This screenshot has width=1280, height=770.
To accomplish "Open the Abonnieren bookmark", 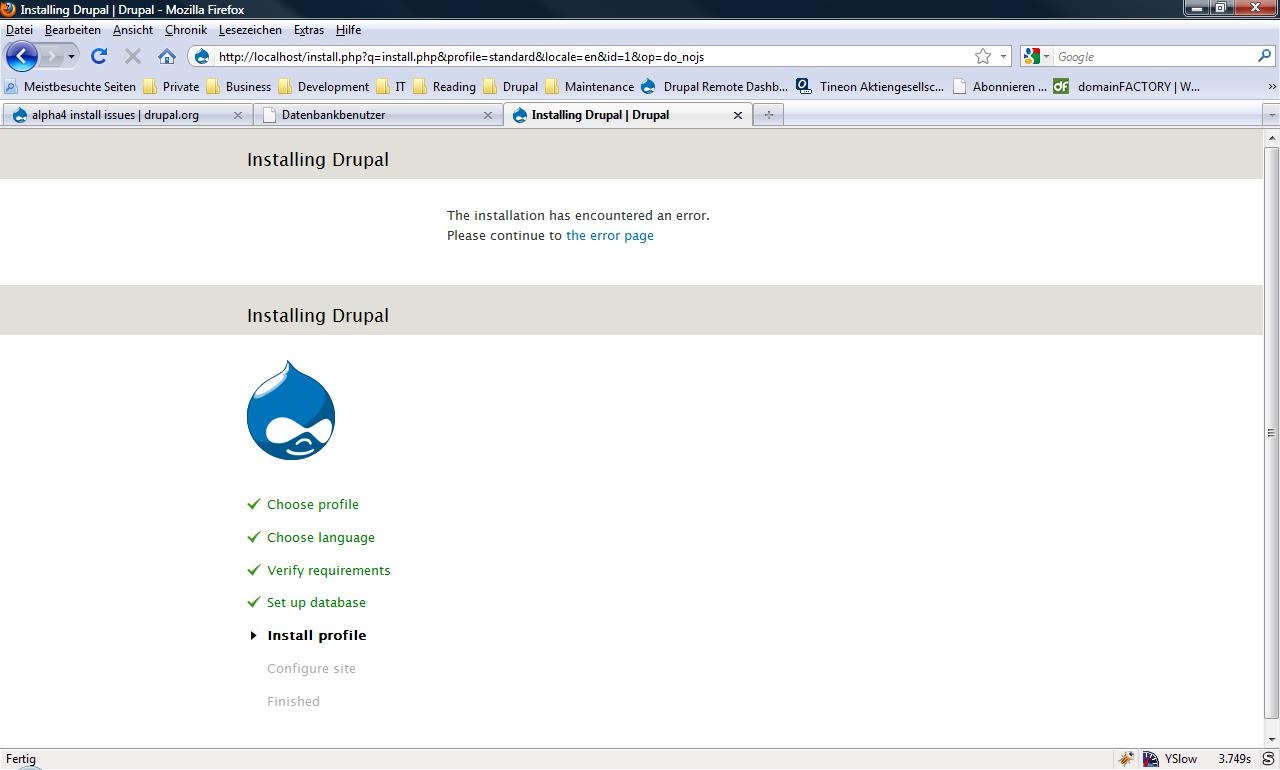I will (999, 87).
